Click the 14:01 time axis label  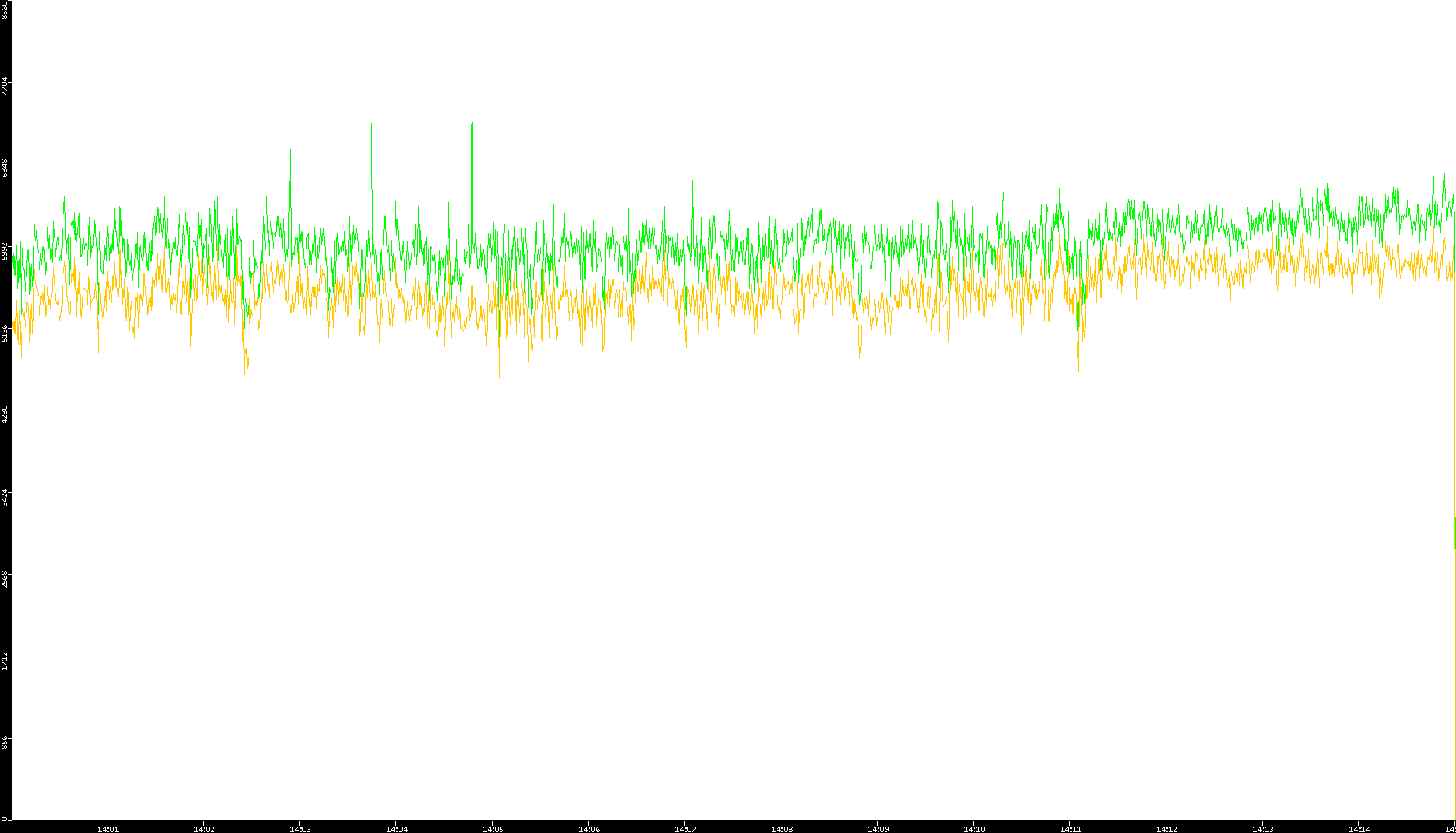point(107,829)
